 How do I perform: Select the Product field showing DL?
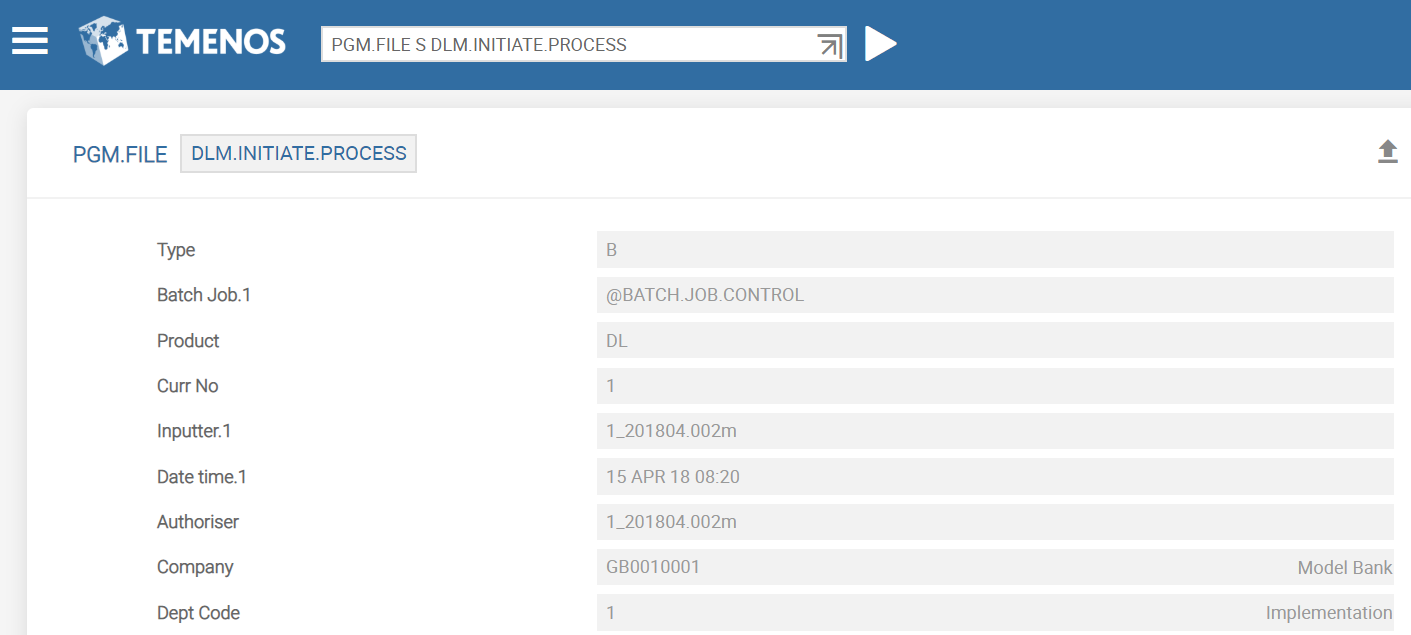point(995,341)
